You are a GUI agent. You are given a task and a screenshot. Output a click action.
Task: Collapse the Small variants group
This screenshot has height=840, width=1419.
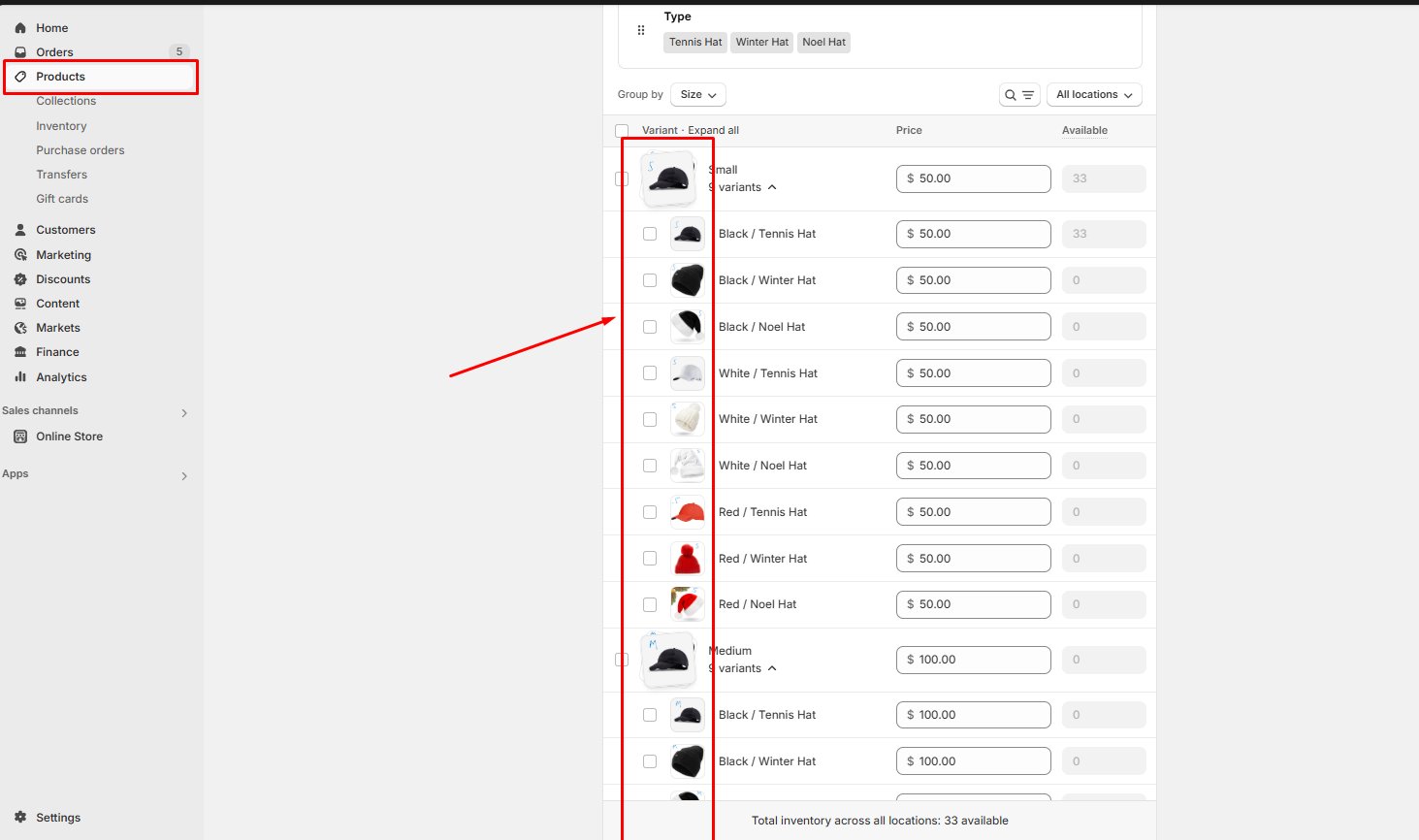pos(772,187)
